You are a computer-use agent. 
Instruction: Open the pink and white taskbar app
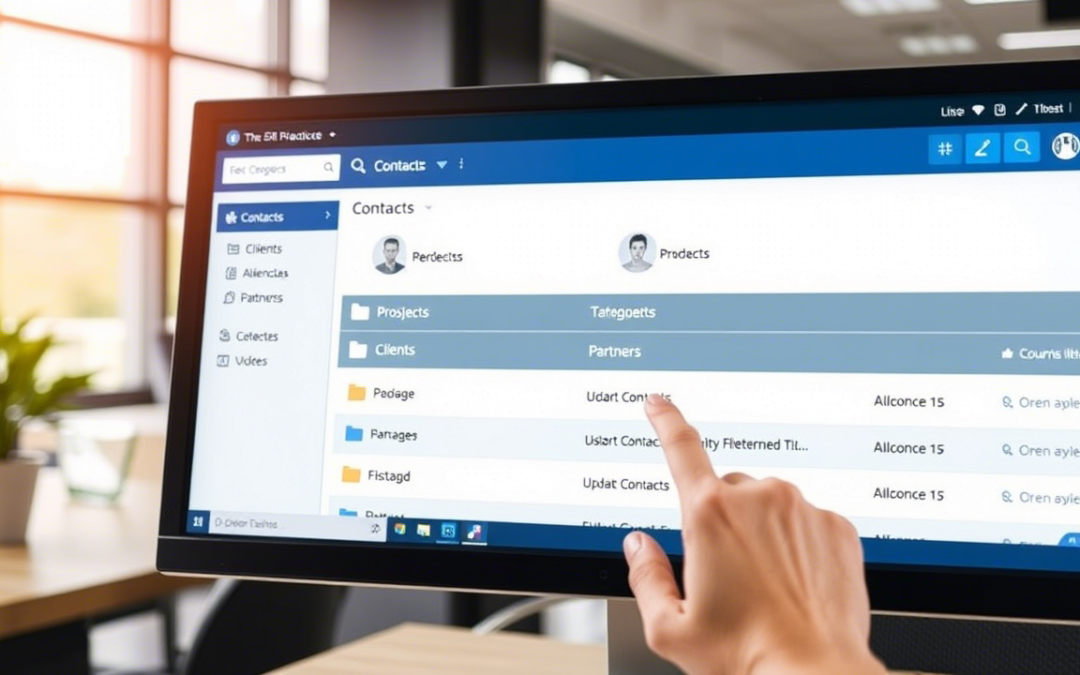point(474,532)
